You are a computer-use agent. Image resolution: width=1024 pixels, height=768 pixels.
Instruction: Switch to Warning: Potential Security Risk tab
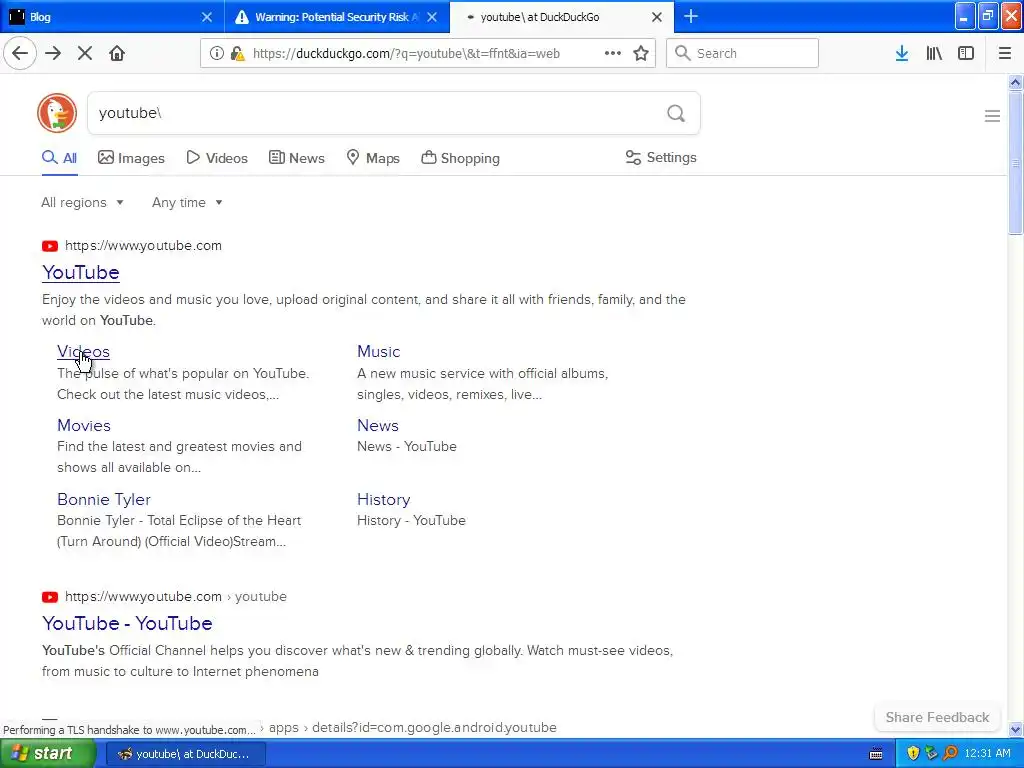pos(337,17)
